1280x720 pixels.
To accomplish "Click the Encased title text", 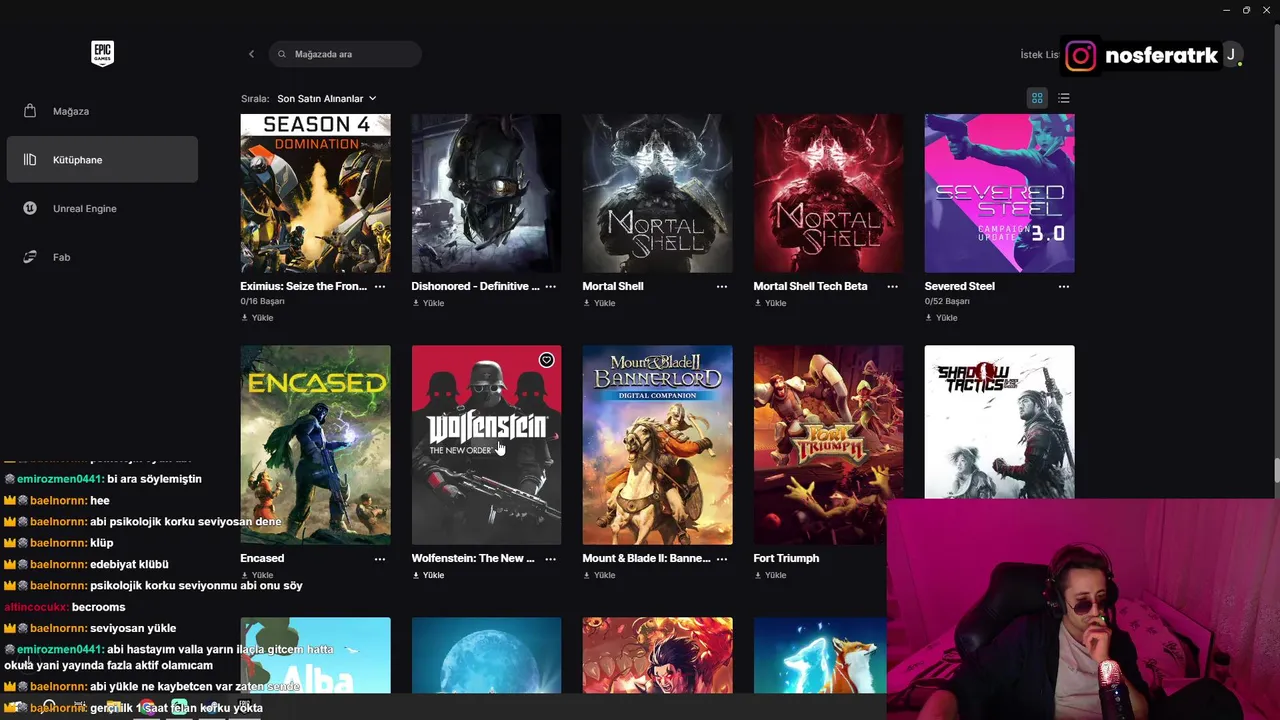I will [x=262, y=558].
